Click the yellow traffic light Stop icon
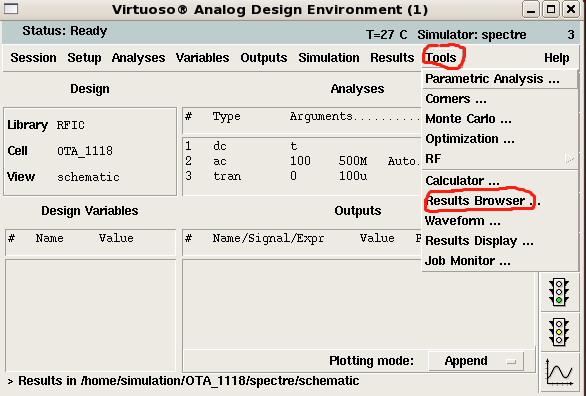586x396 pixels. pos(559,332)
